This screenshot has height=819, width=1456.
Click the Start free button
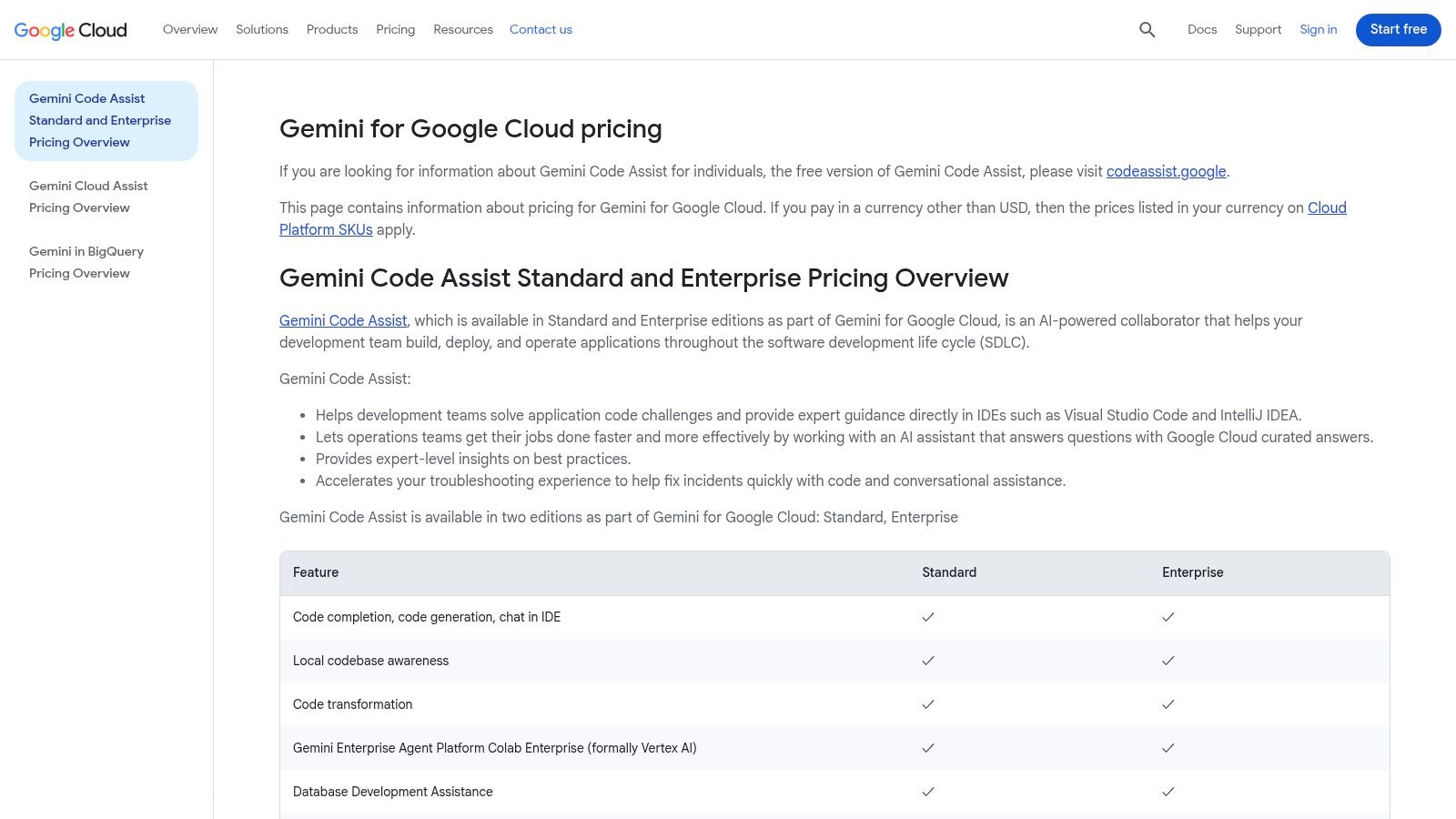point(1399,29)
